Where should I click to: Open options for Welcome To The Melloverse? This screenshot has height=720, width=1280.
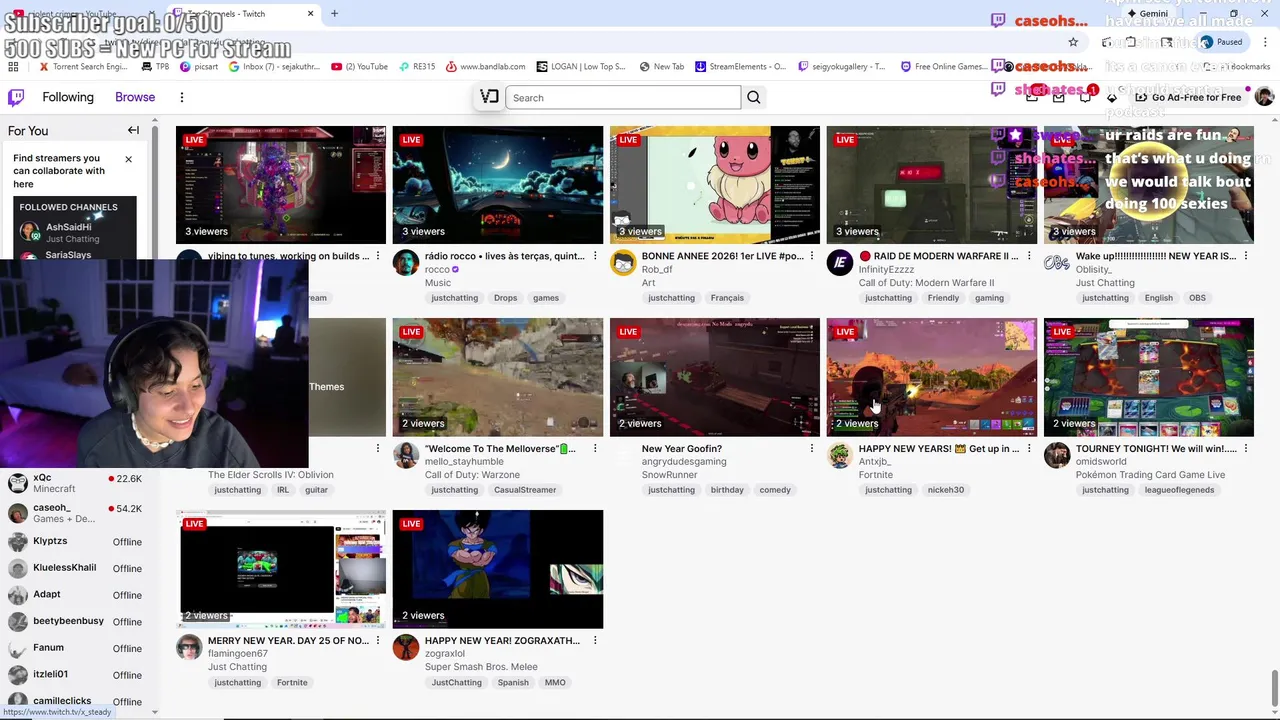595,449
